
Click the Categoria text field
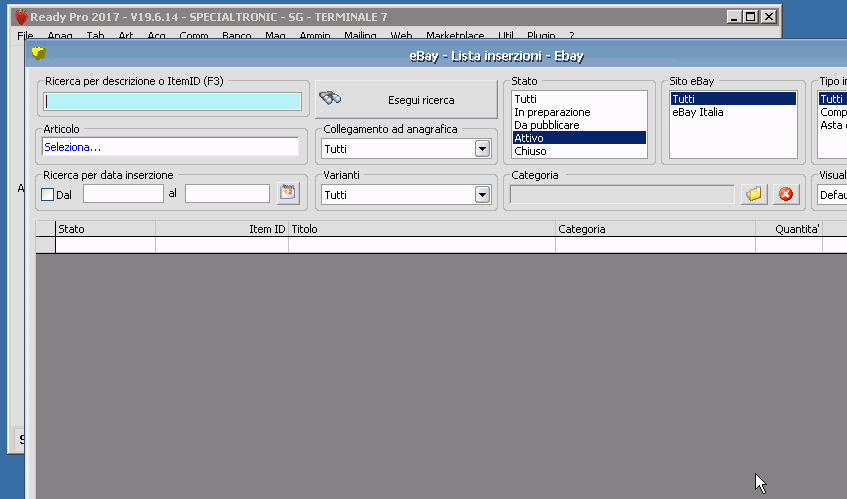(x=622, y=194)
